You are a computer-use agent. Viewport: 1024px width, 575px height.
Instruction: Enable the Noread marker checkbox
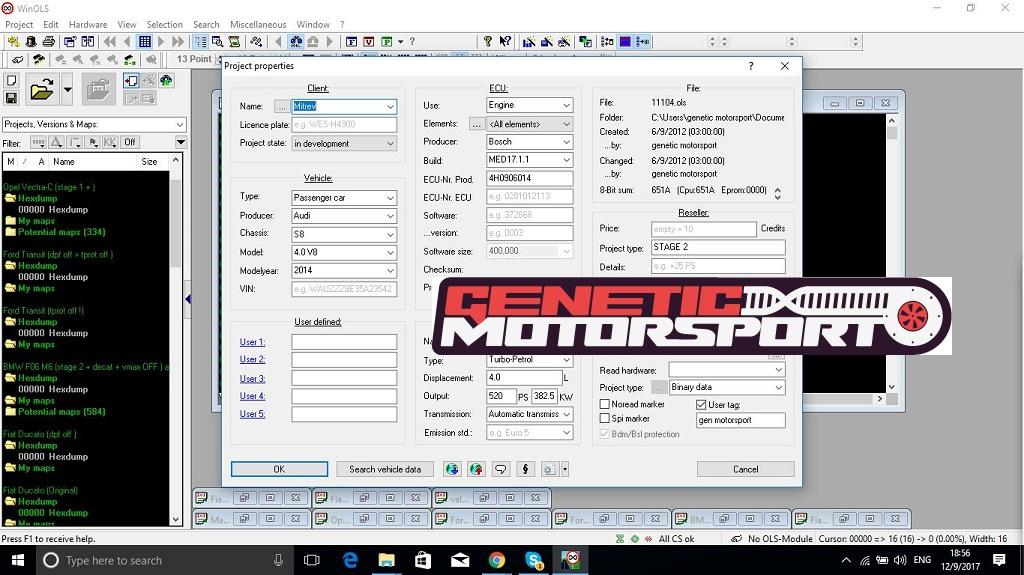(x=605, y=405)
